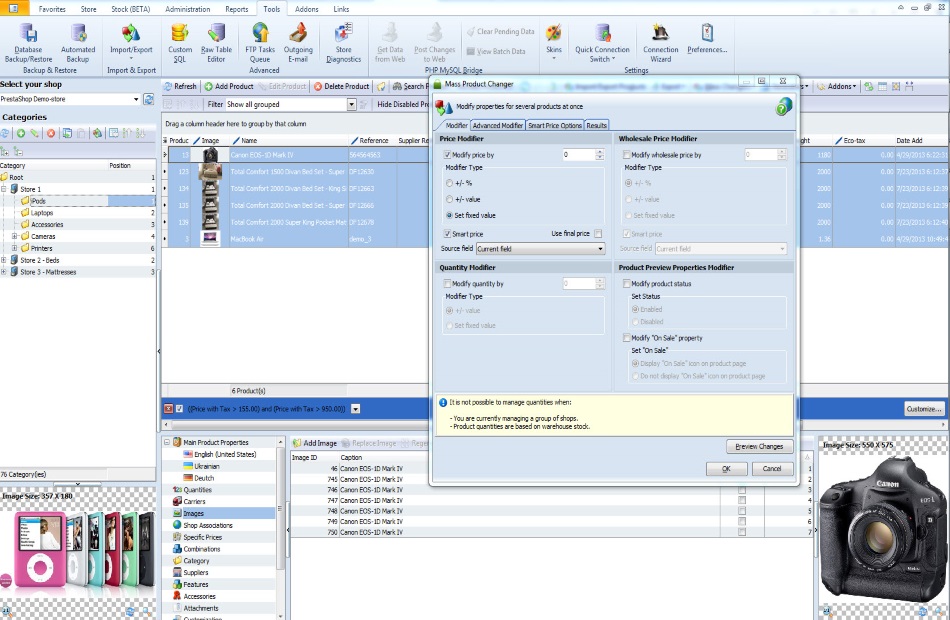950x620 pixels.
Task: Click the green plus icon in Categories toolbar
Action: [21, 133]
